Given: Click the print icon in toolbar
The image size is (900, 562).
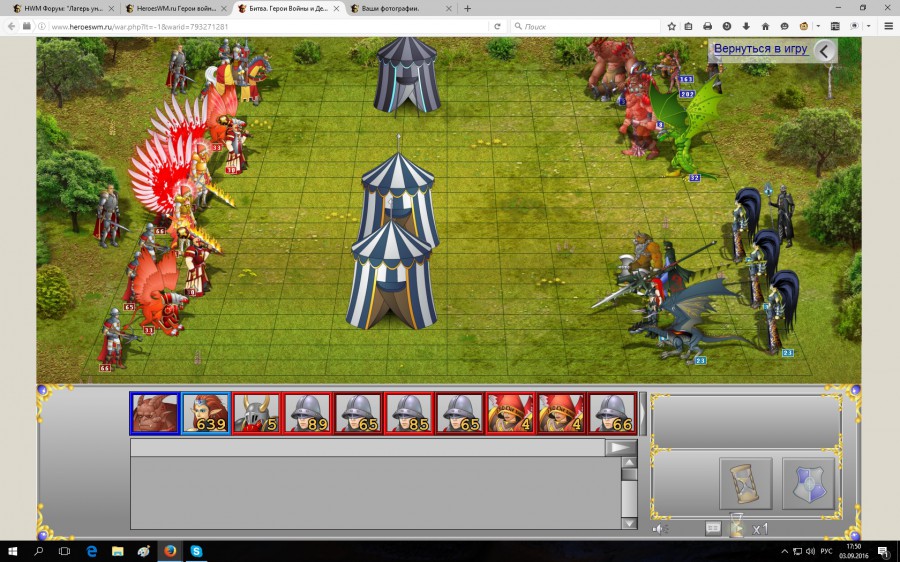Looking at the screenshot, I should click(x=708, y=26).
